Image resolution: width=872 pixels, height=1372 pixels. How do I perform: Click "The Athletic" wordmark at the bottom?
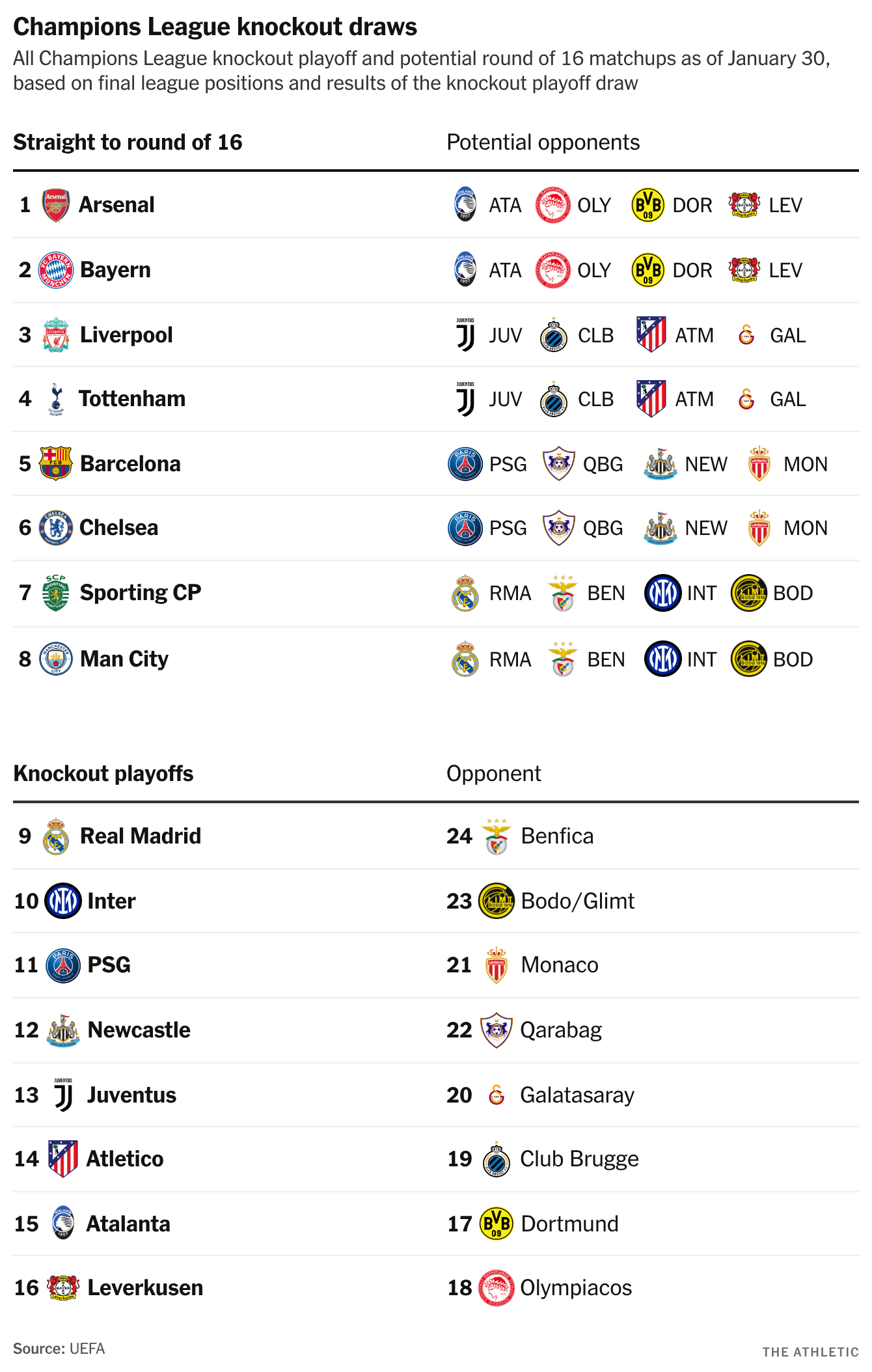810,1352
